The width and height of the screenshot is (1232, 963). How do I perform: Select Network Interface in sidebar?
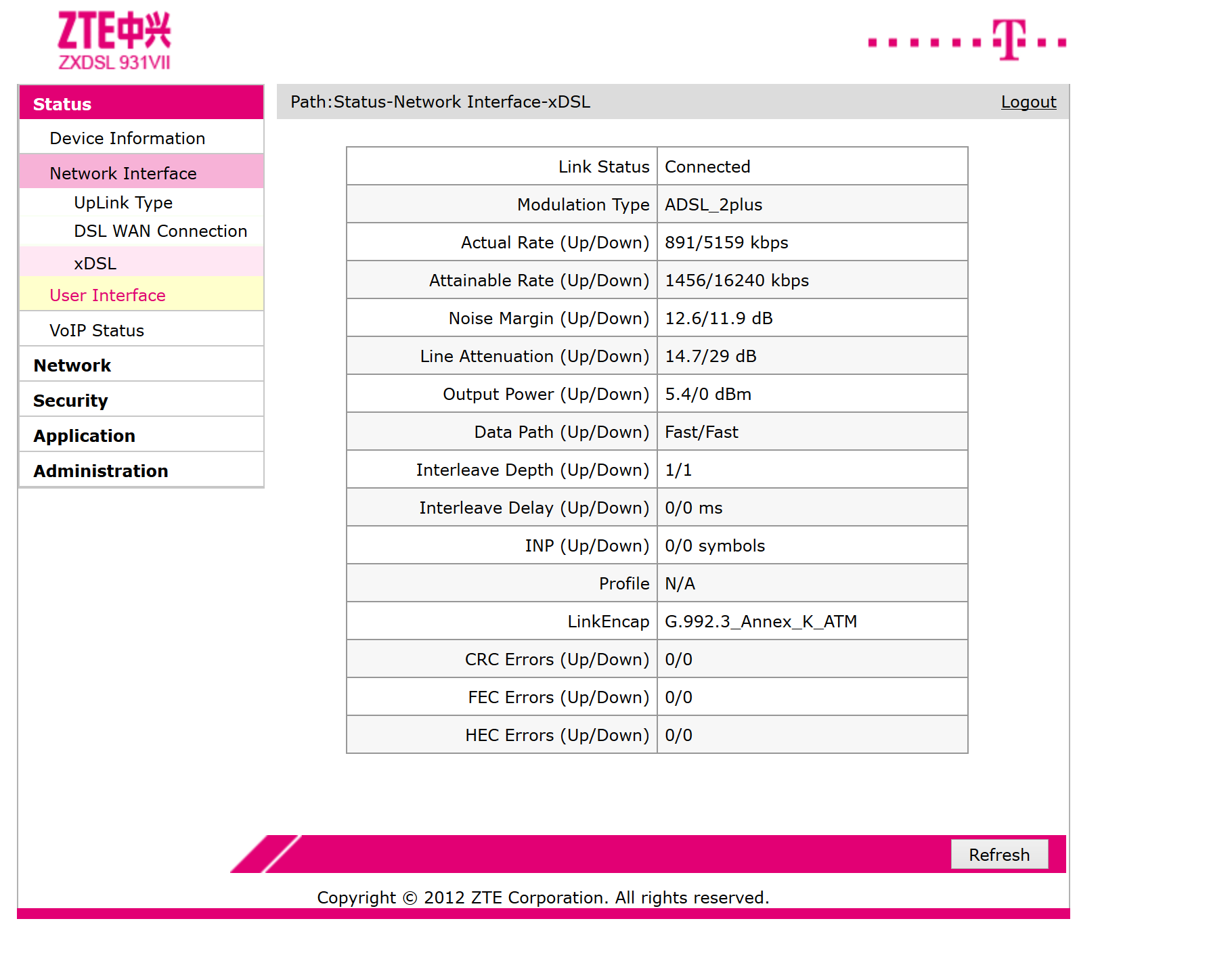click(x=123, y=174)
